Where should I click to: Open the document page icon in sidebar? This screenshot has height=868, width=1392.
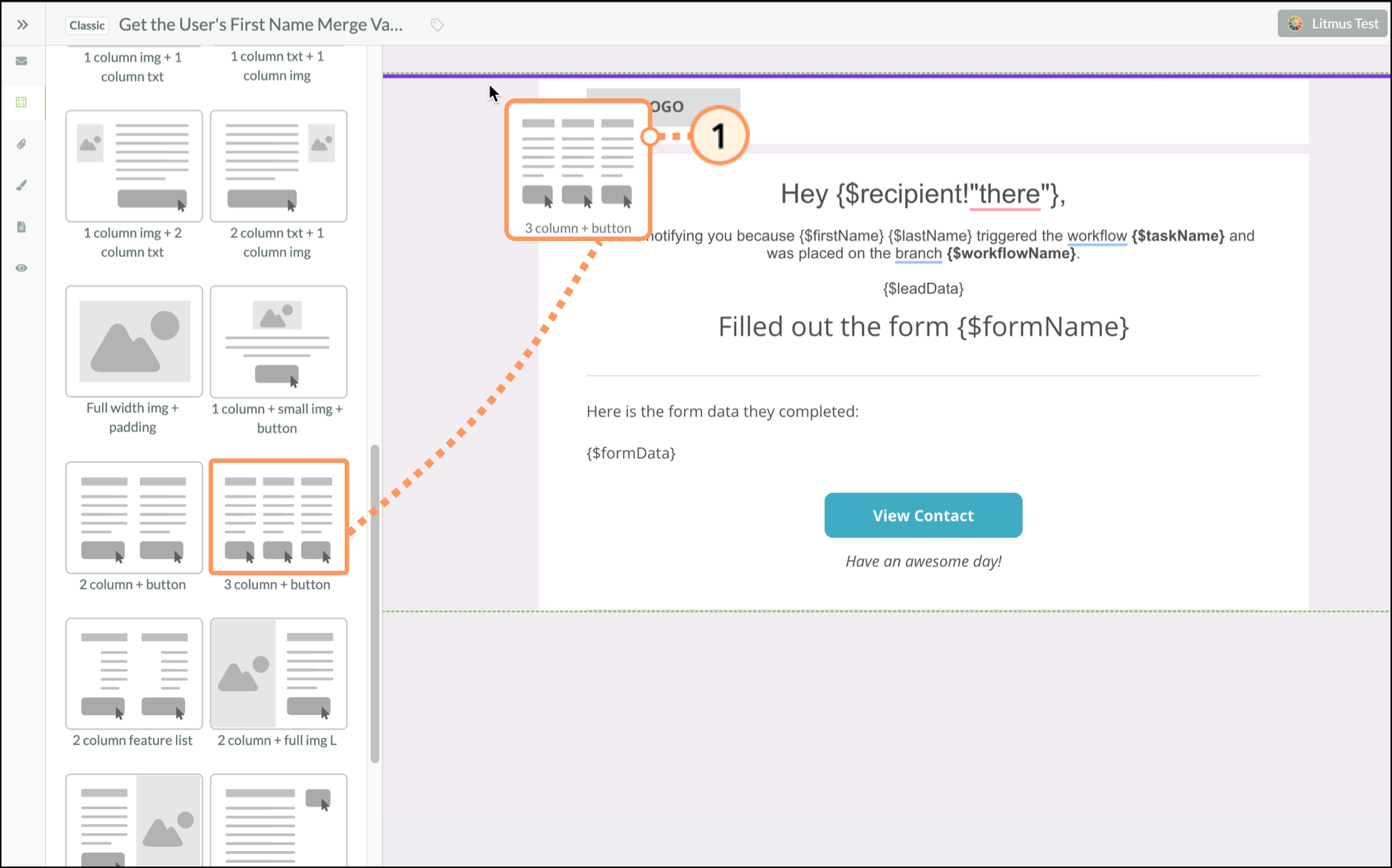[21, 226]
